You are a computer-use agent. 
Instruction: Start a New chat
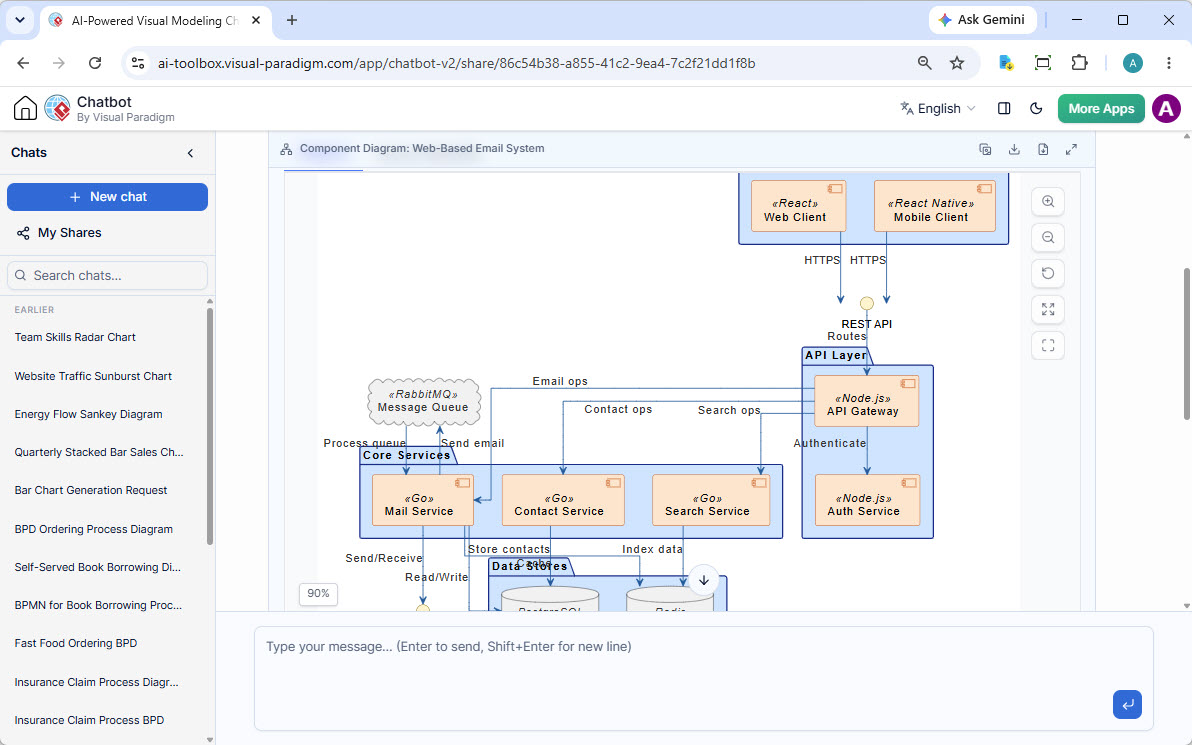107,197
